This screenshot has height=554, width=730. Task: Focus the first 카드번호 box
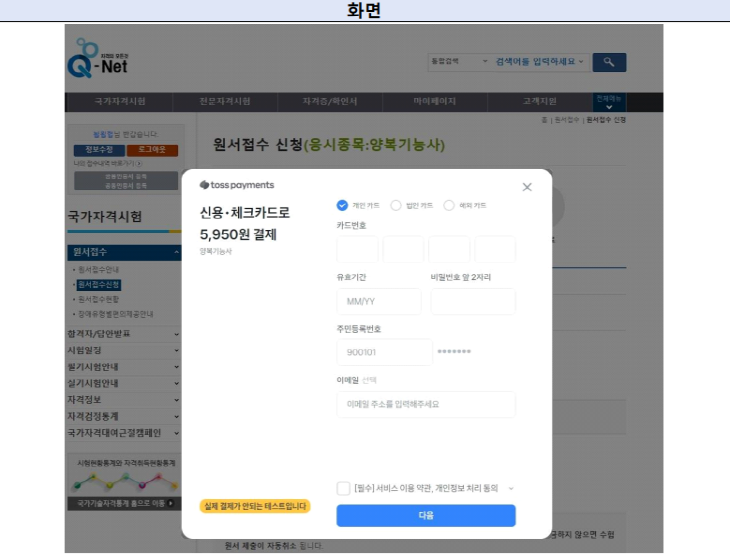pos(358,250)
